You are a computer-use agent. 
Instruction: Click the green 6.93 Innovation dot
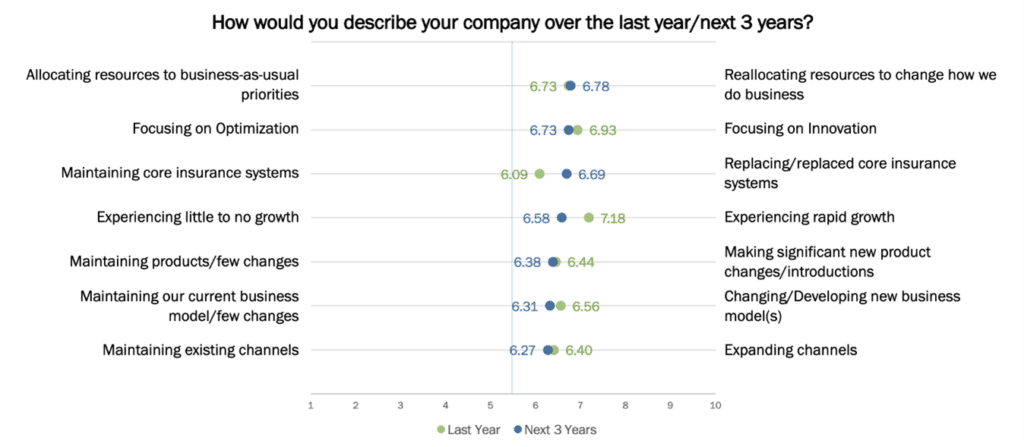pyautogui.click(x=577, y=130)
